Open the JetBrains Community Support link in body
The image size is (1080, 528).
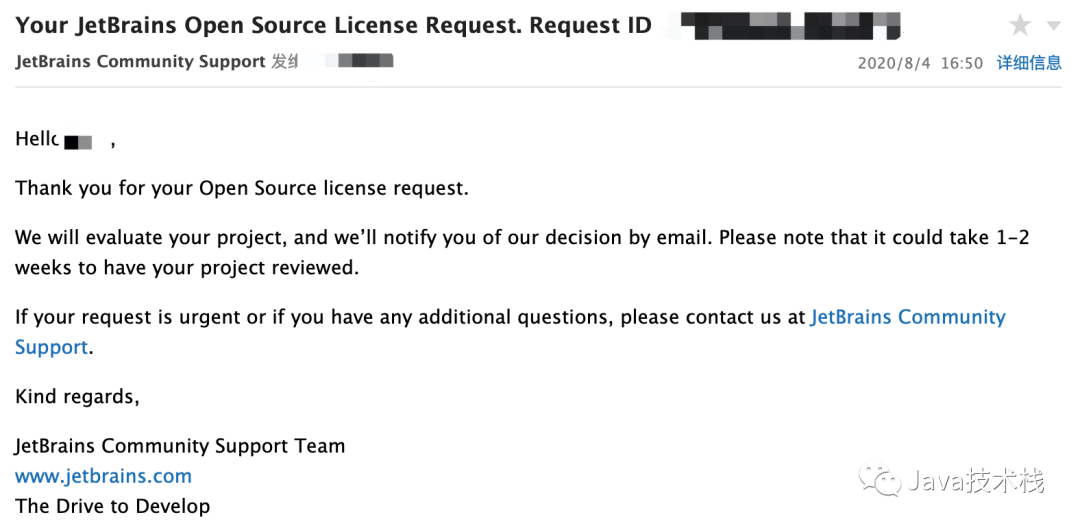pyautogui.click(x=907, y=318)
